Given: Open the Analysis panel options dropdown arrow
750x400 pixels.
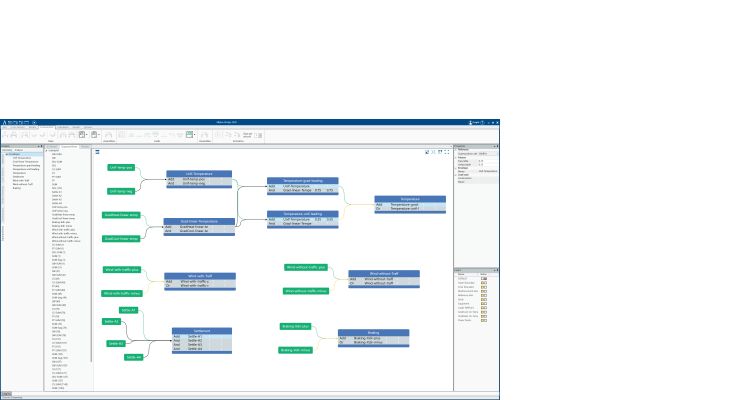Looking at the screenshot, I should tap(38, 146).
